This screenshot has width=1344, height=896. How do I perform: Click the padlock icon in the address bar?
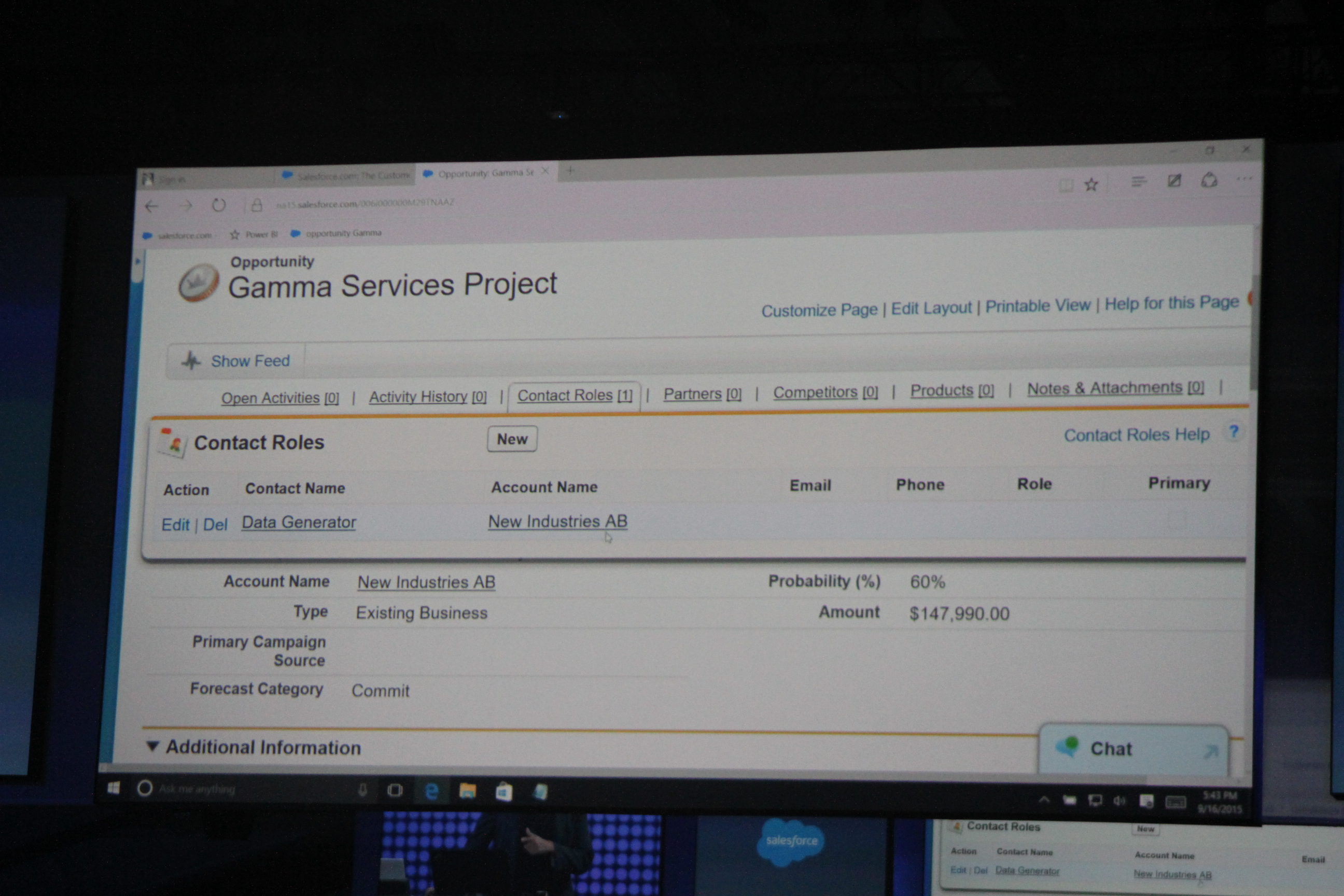click(257, 205)
